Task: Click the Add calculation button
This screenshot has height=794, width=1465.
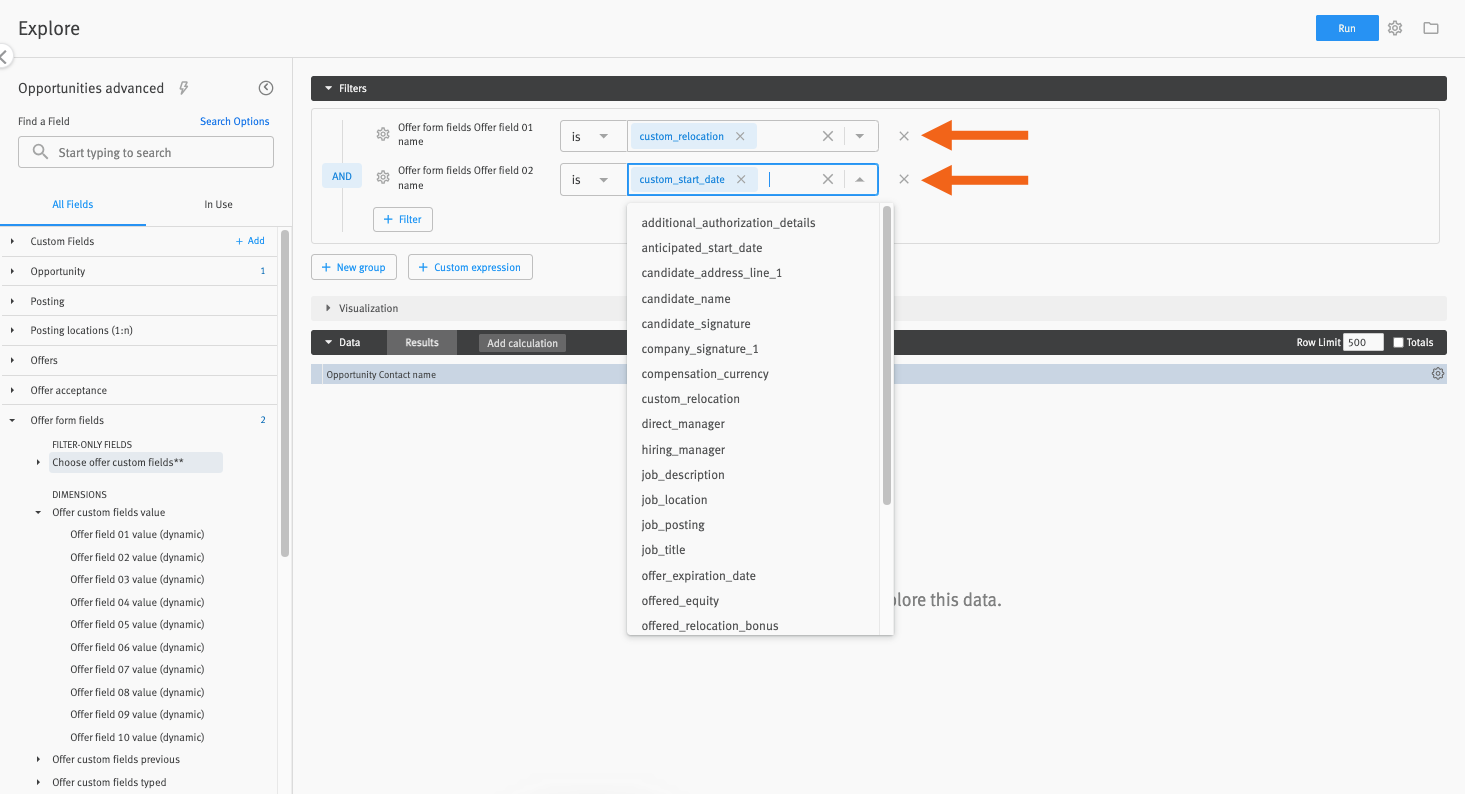Action: tap(522, 343)
